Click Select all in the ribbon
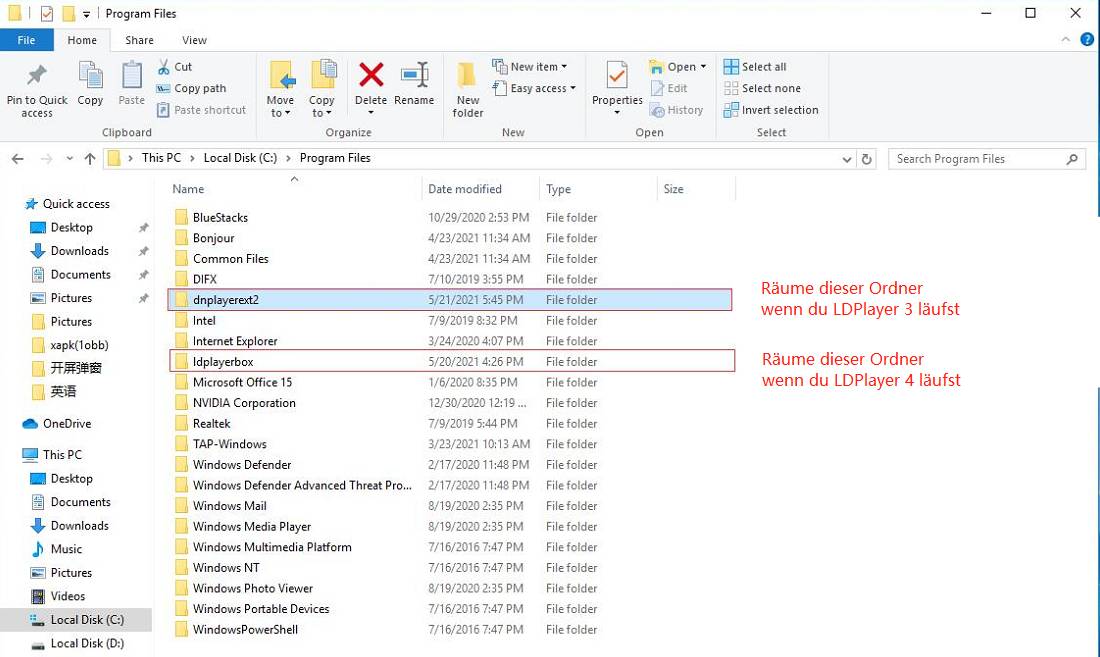This screenshot has height=657, width=1100. 755,67
